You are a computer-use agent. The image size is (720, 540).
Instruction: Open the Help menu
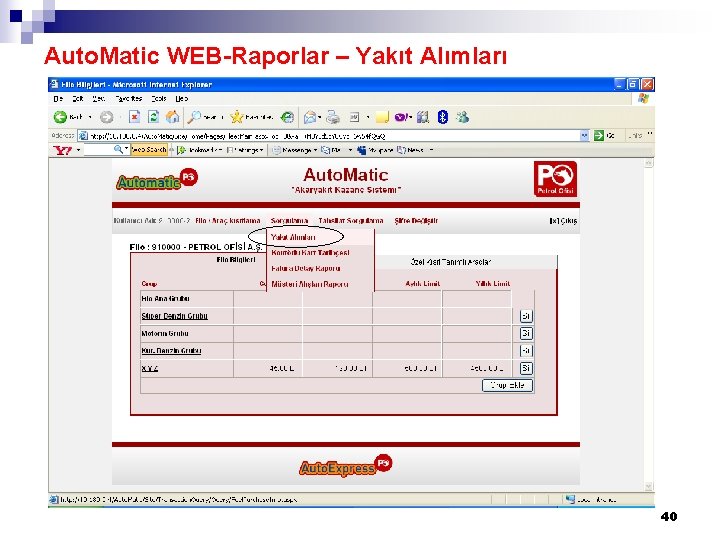coord(182,98)
